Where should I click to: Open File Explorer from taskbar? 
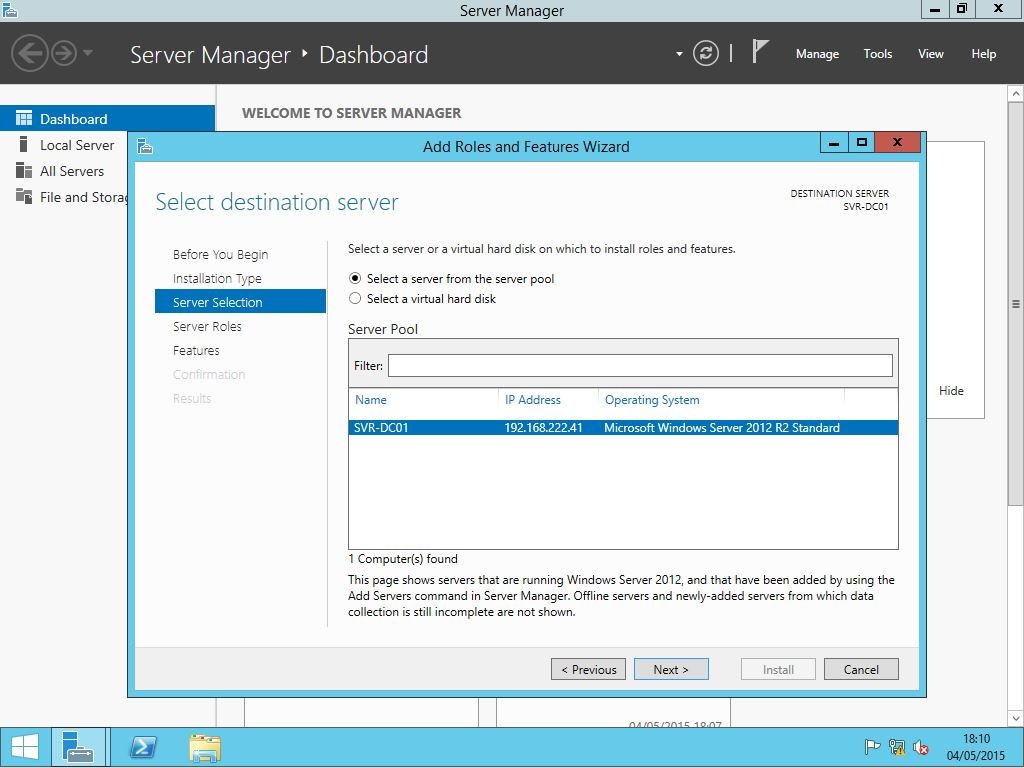[x=205, y=747]
